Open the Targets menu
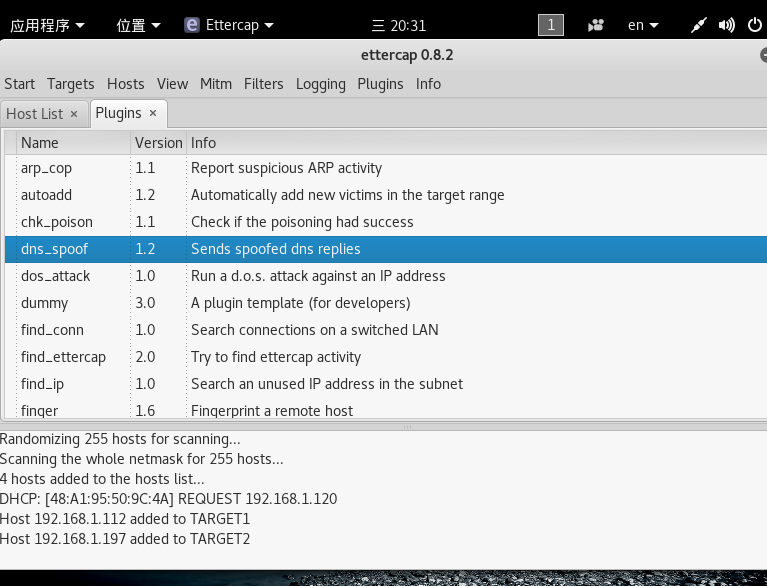 70,84
